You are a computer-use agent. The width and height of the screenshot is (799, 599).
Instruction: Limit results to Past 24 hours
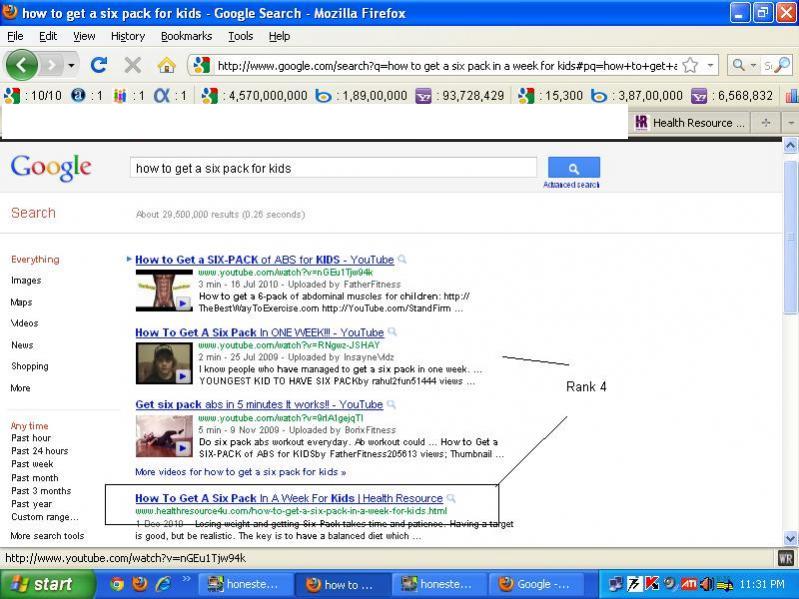40,451
